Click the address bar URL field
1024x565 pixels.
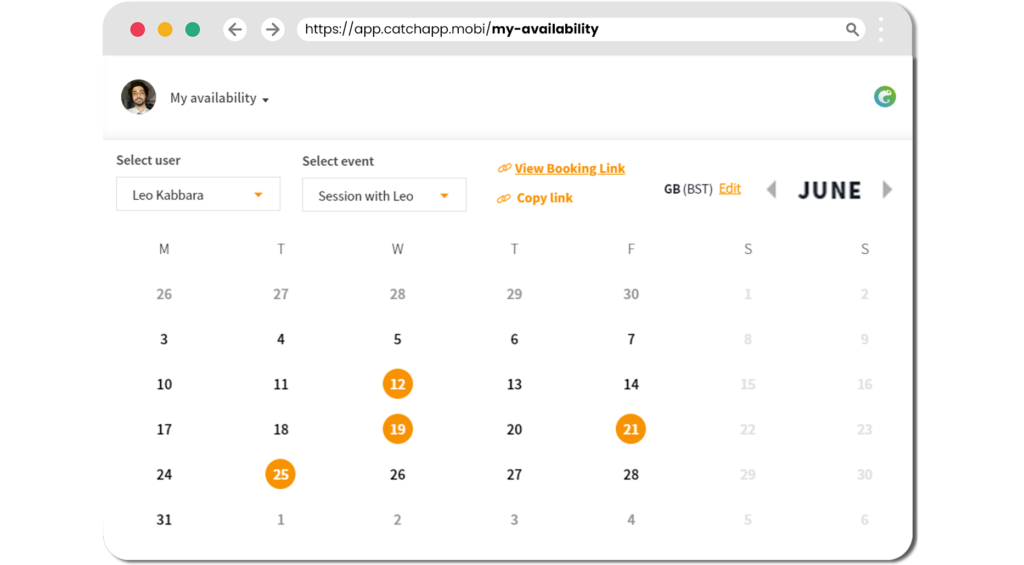571,29
